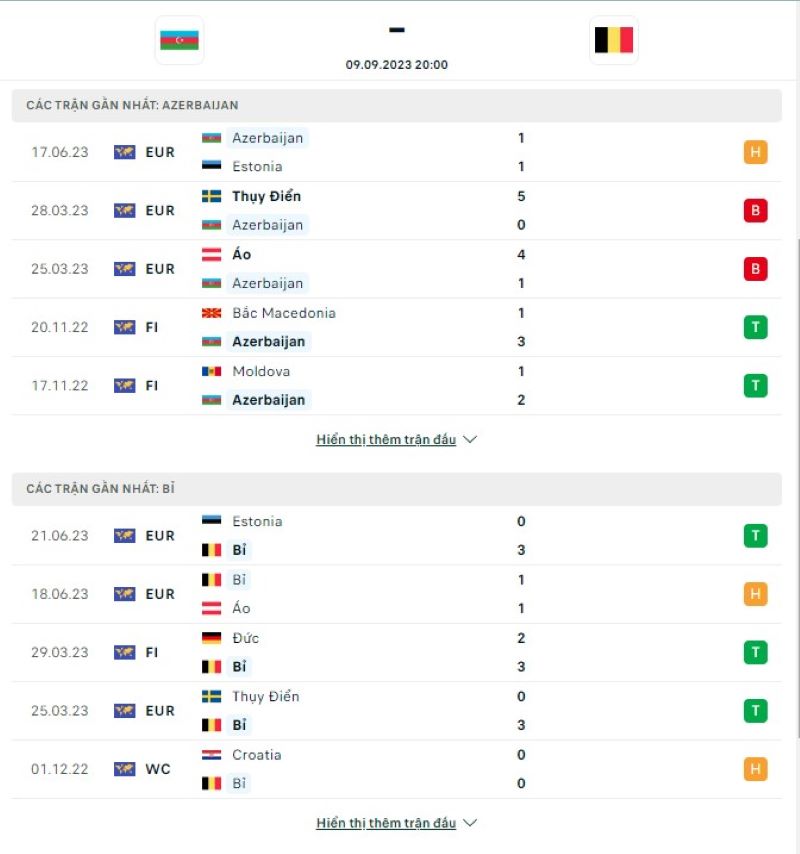Click the Germany flag next to Đức

coord(212,637)
